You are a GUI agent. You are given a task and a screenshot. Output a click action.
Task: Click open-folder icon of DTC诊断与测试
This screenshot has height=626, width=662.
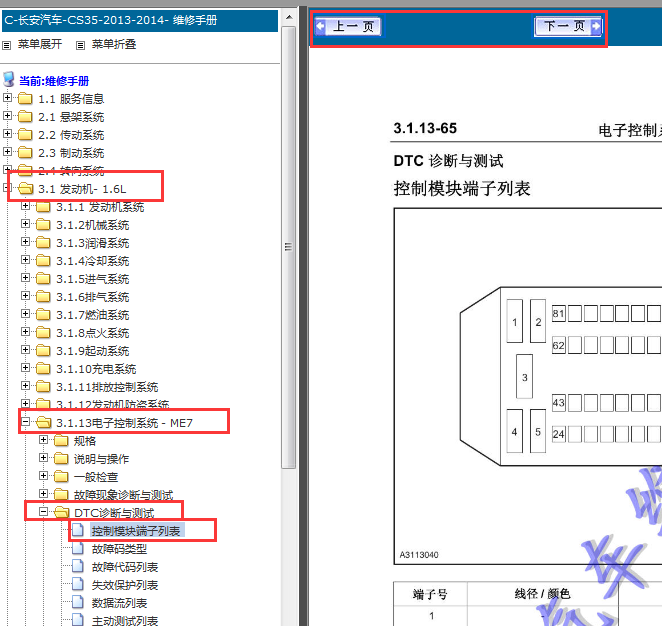click(62, 512)
